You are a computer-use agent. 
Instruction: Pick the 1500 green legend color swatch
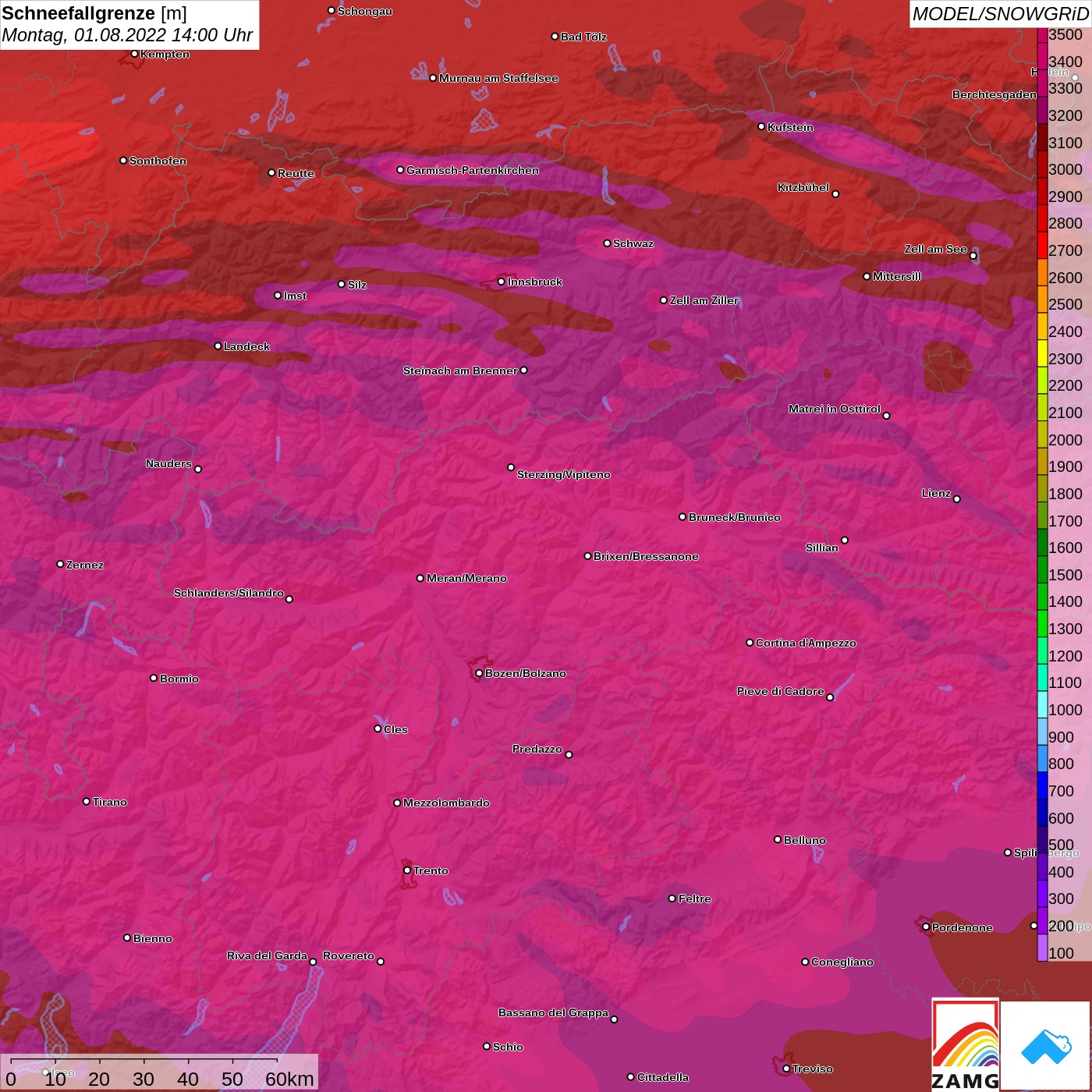(1042, 569)
